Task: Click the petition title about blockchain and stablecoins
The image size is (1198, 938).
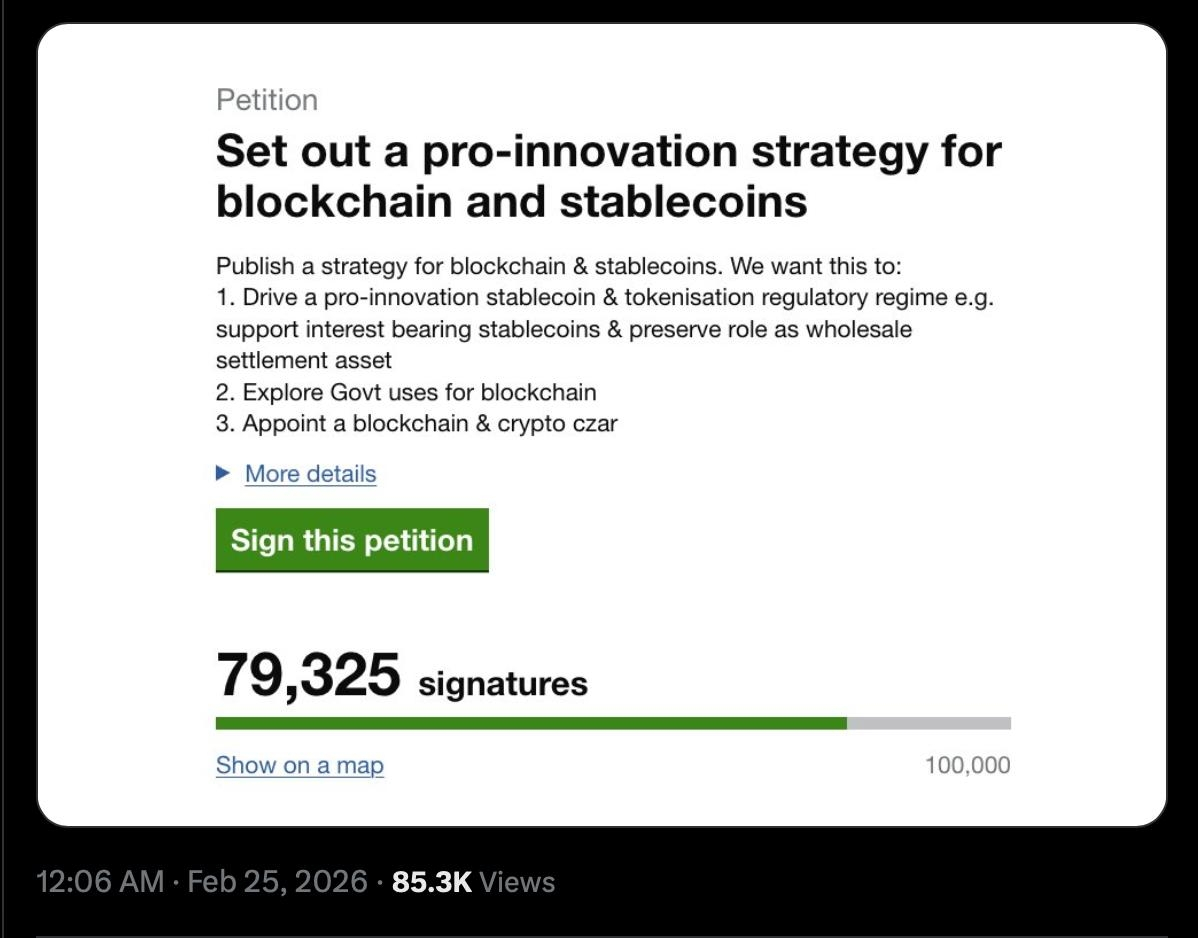Action: point(608,176)
